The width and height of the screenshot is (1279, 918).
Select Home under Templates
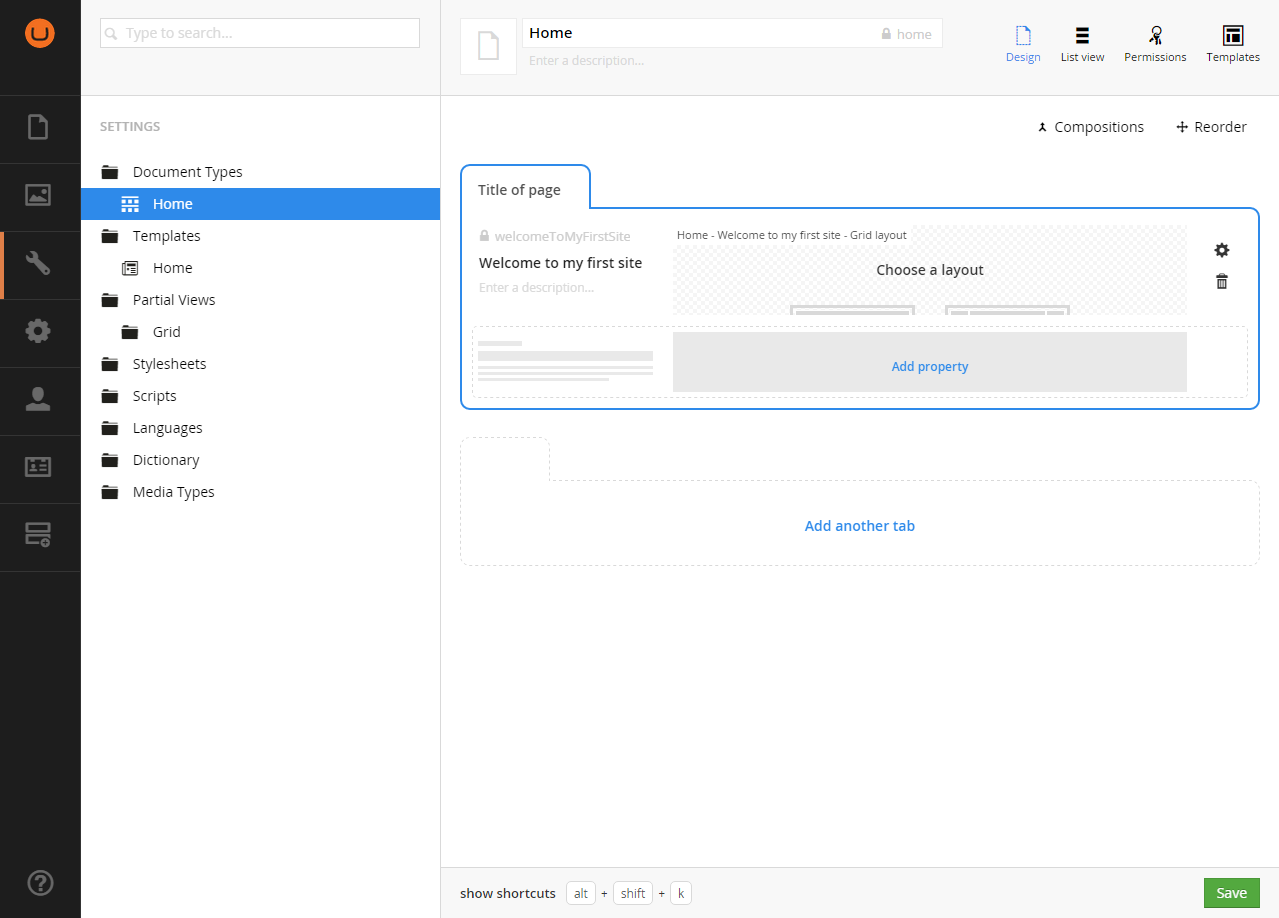(x=172, y=268)
